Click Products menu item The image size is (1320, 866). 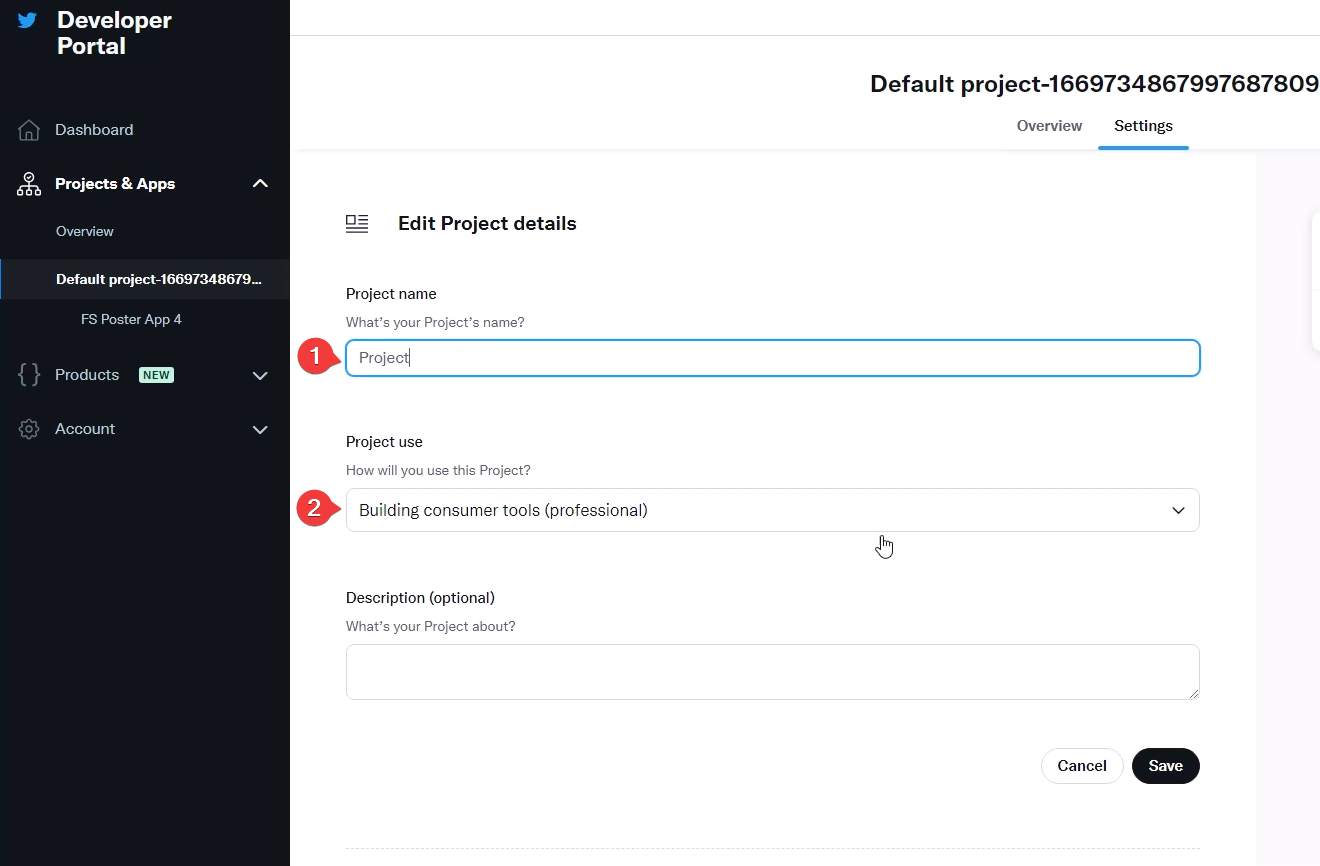[x=87, y=375]
